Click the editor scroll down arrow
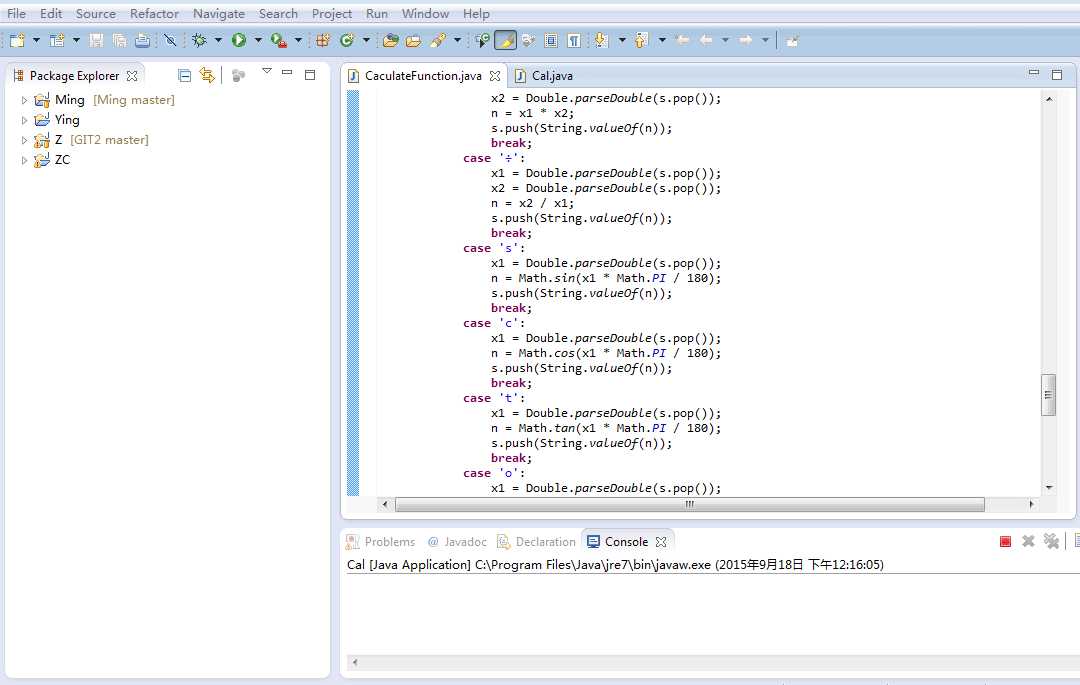 pyautogui.click(x=1049, y=487)
